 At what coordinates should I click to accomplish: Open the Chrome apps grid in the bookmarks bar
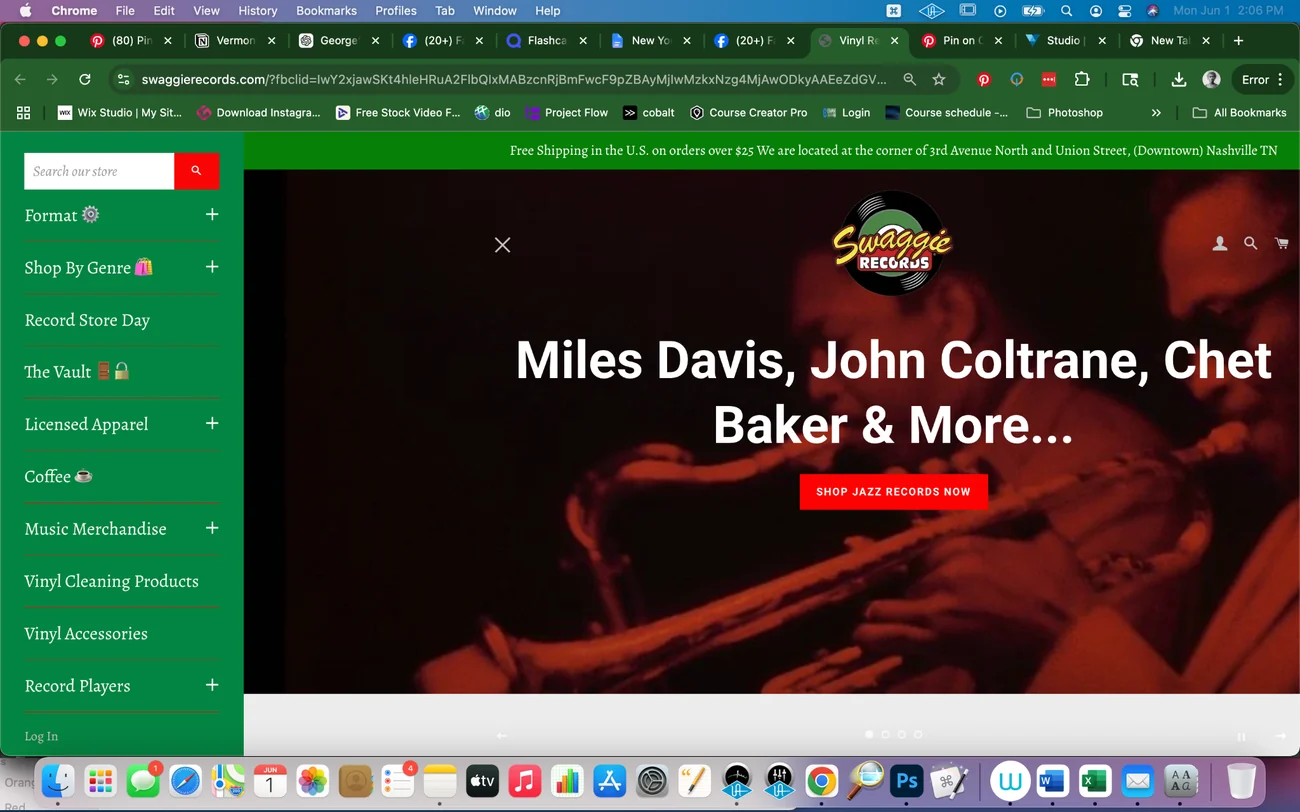click(23, 113)
